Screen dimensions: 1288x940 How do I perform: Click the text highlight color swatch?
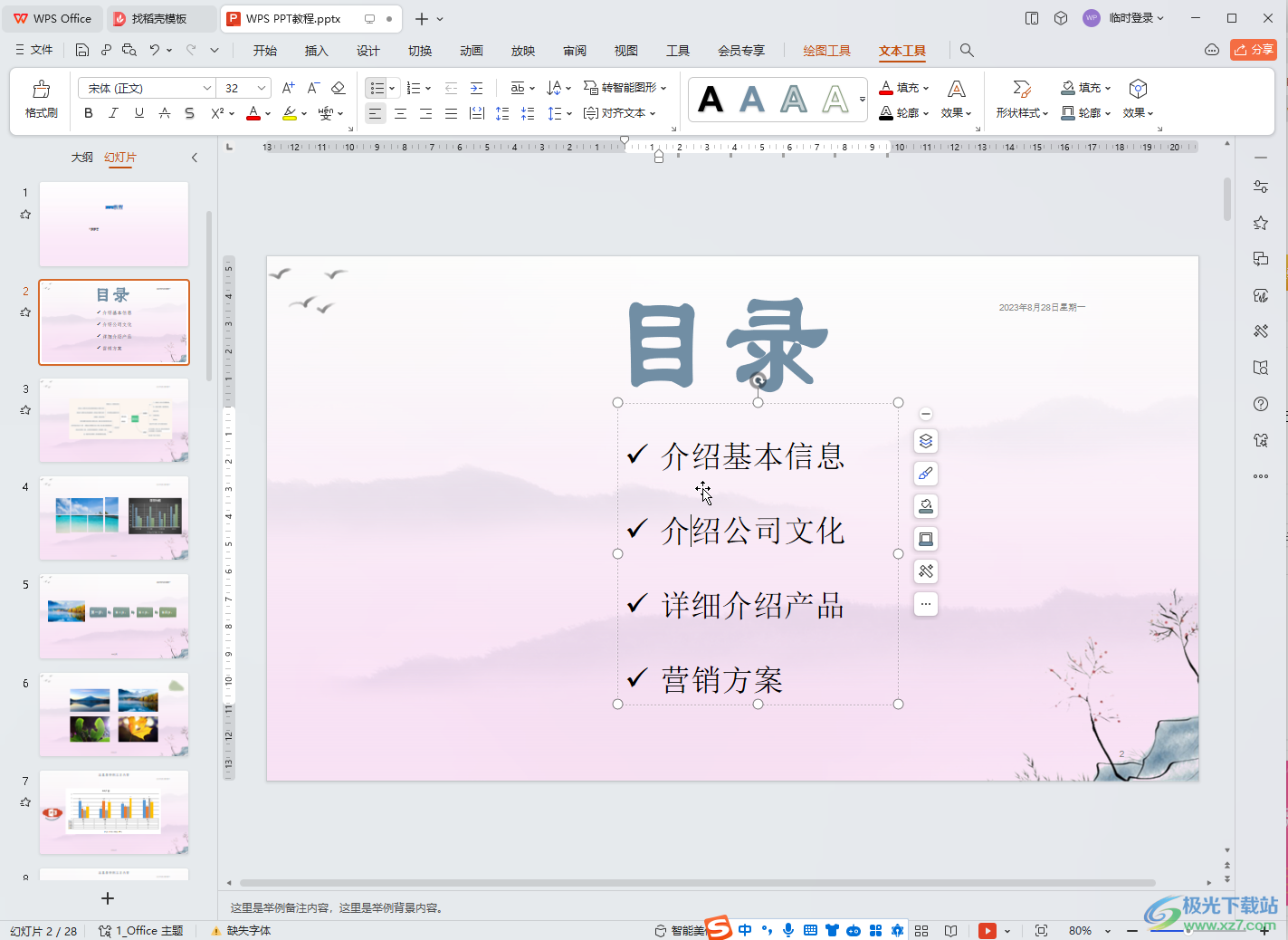point(290,113)
